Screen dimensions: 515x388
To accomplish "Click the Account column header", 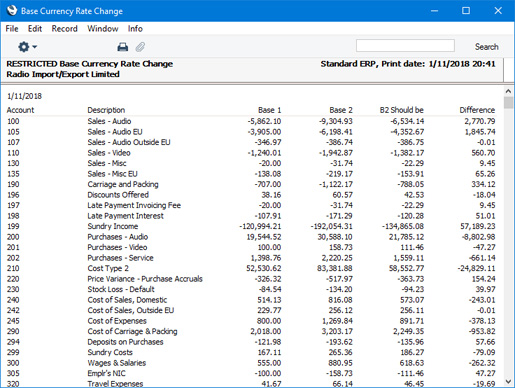I will coord(20,110).
